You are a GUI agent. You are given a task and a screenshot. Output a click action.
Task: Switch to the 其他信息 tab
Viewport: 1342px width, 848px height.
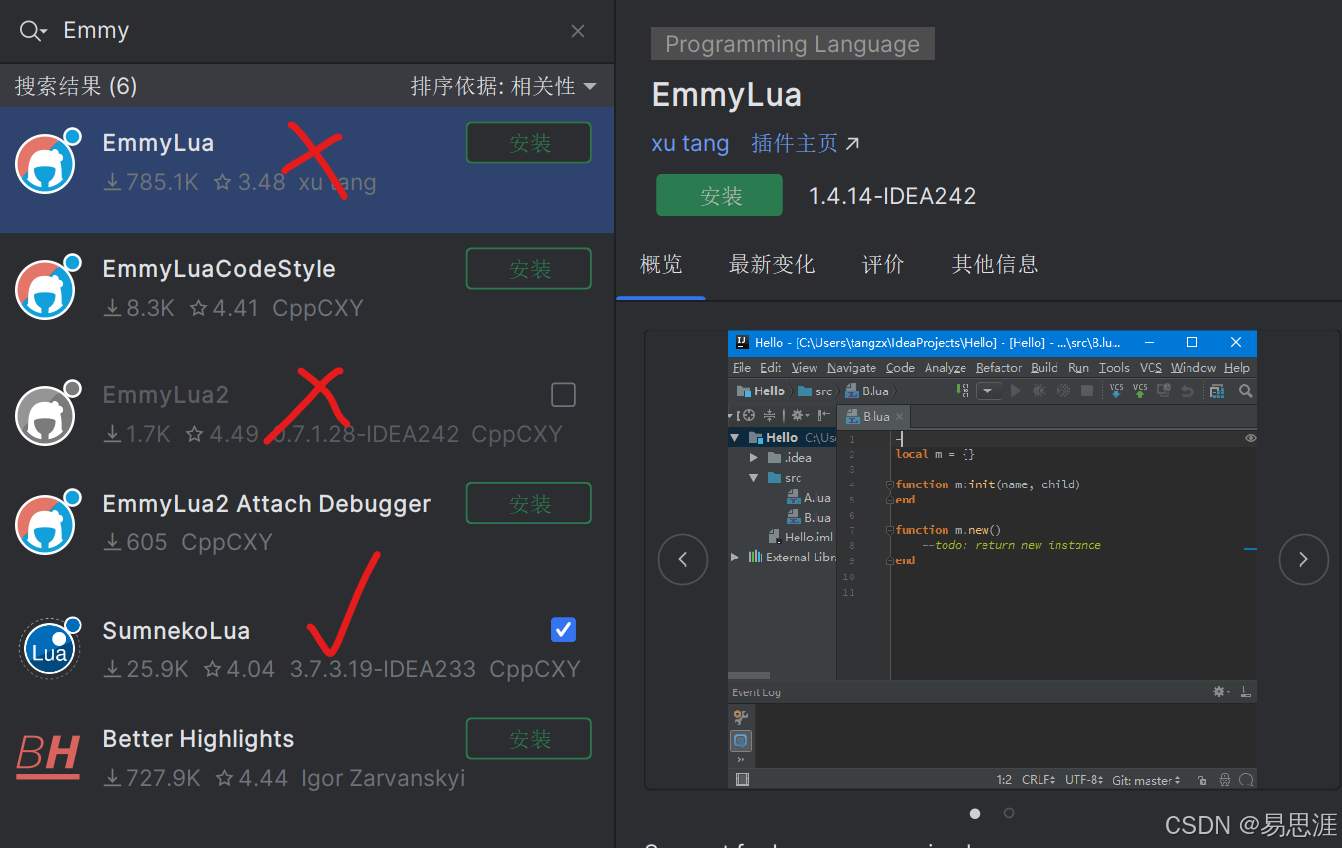click(x=995, y=264)
